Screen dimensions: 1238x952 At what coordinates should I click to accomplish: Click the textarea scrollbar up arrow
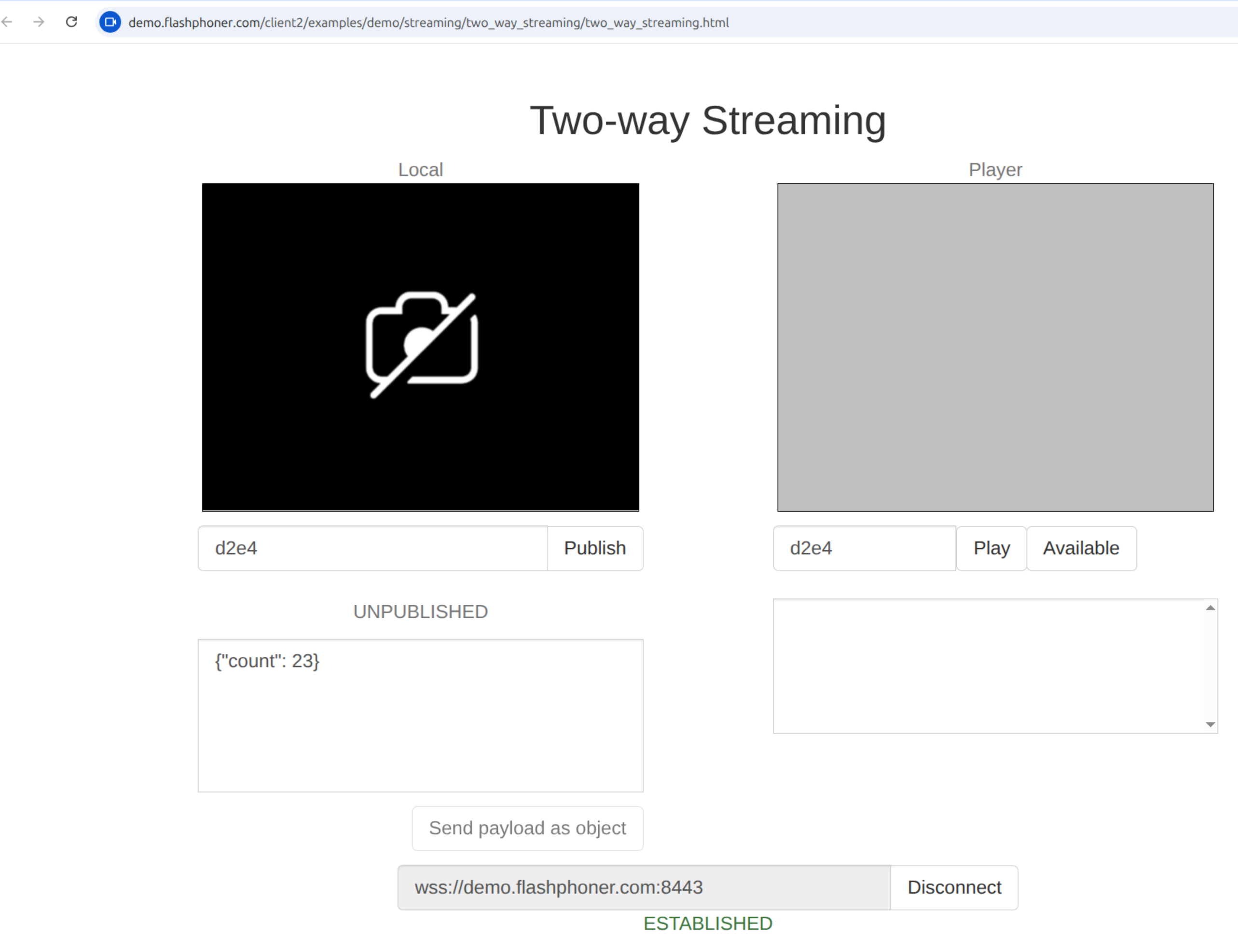(x=1210, y=608)
